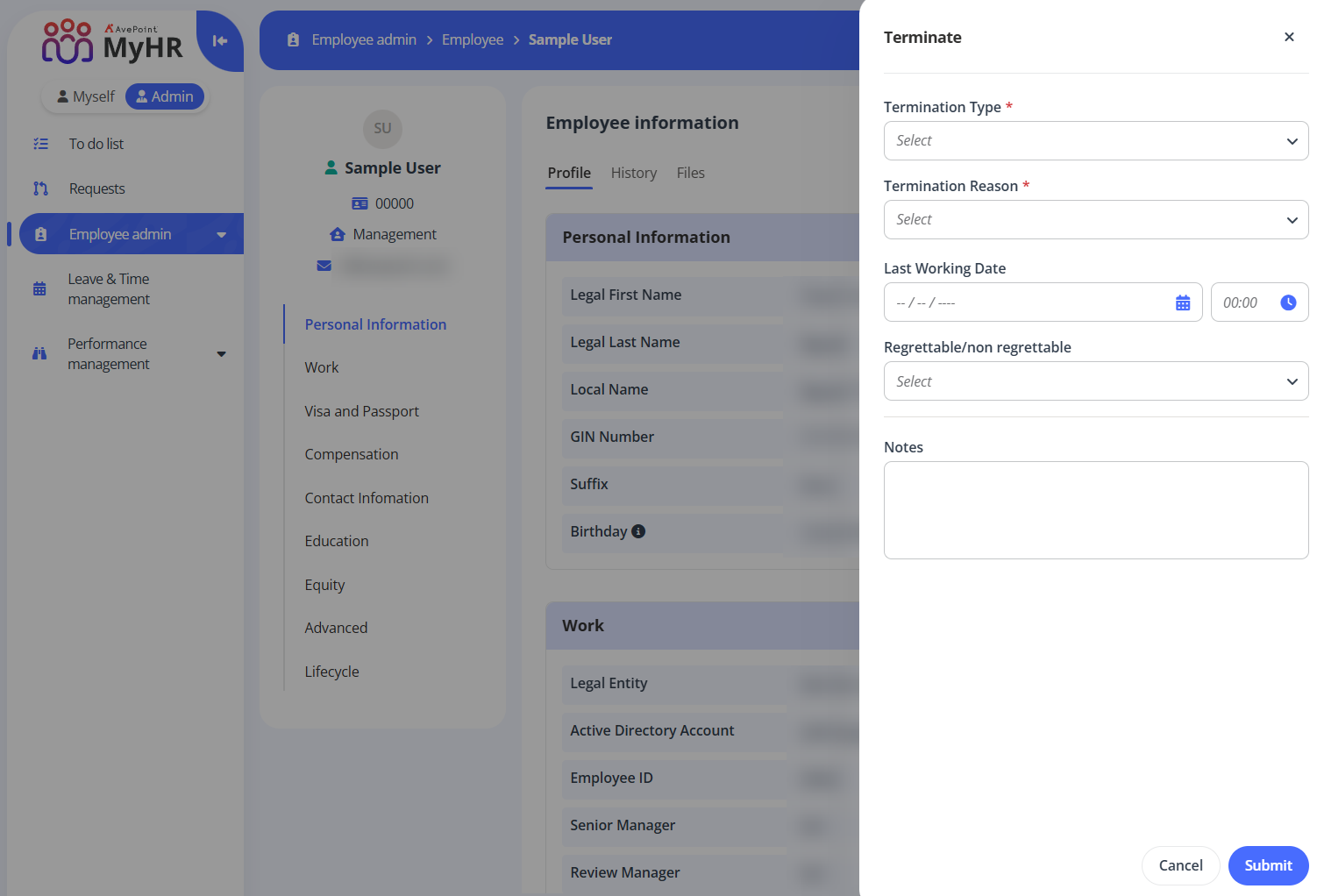This screenshot has width=1317, height=896.
Task: Open the calendar date picker icon
Action: (1183, 302)
